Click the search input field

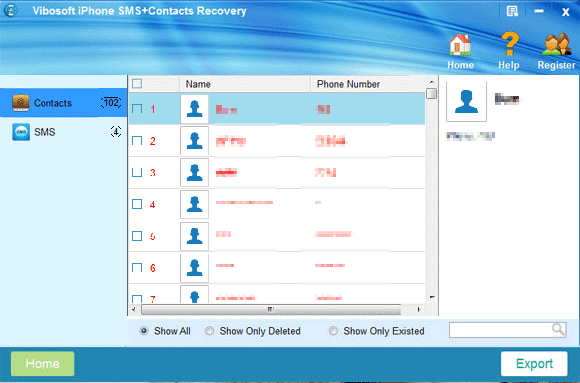(507, 330)
